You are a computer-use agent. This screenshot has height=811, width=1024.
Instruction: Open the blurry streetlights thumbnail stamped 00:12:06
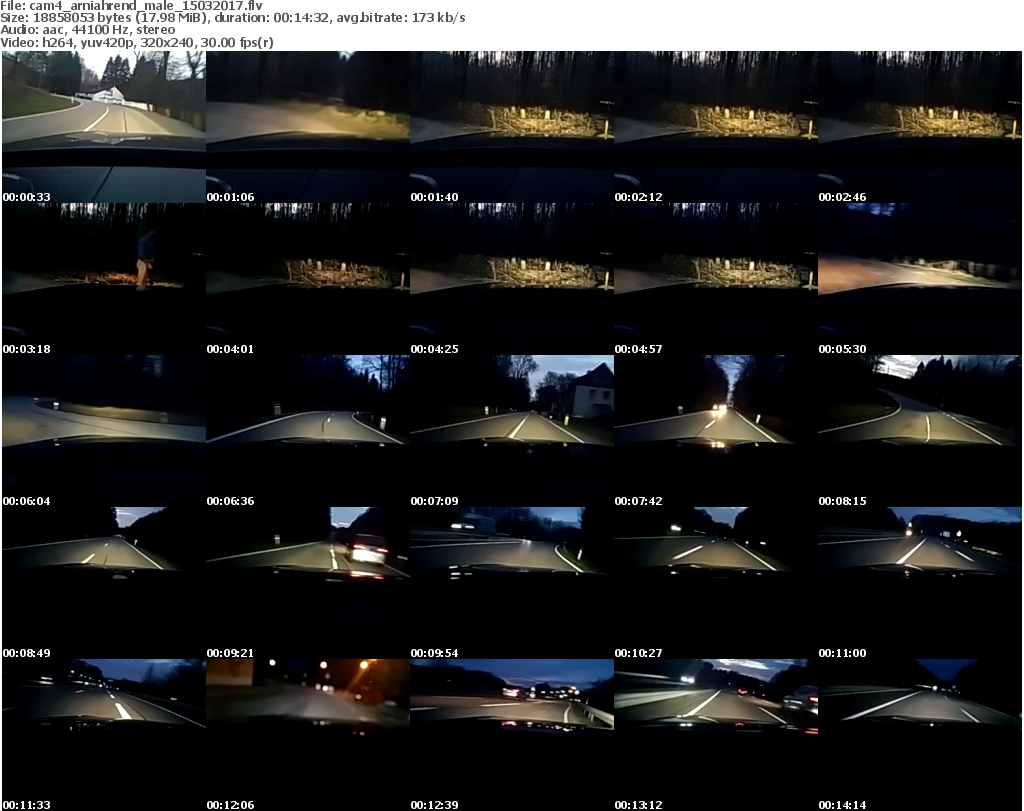[x=308, y=735]
